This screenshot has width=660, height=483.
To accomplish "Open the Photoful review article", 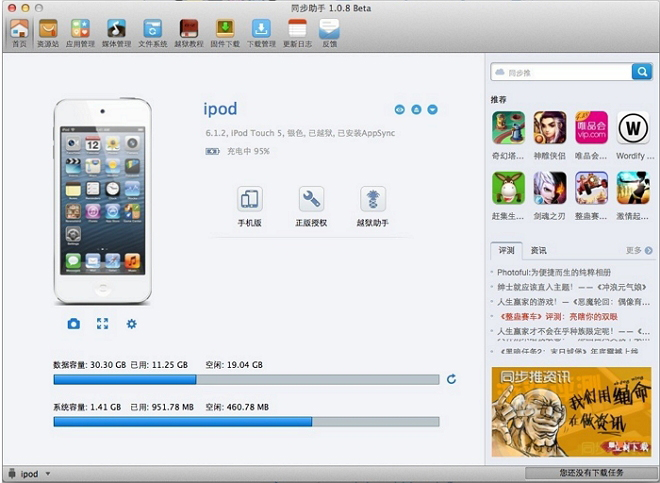I will 554,272.
